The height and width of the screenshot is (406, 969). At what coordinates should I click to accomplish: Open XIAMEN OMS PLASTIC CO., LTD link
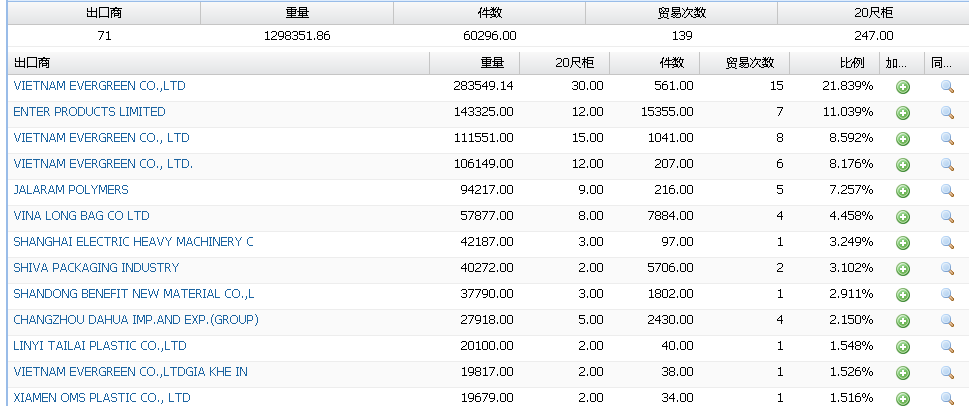pos(101,397)
